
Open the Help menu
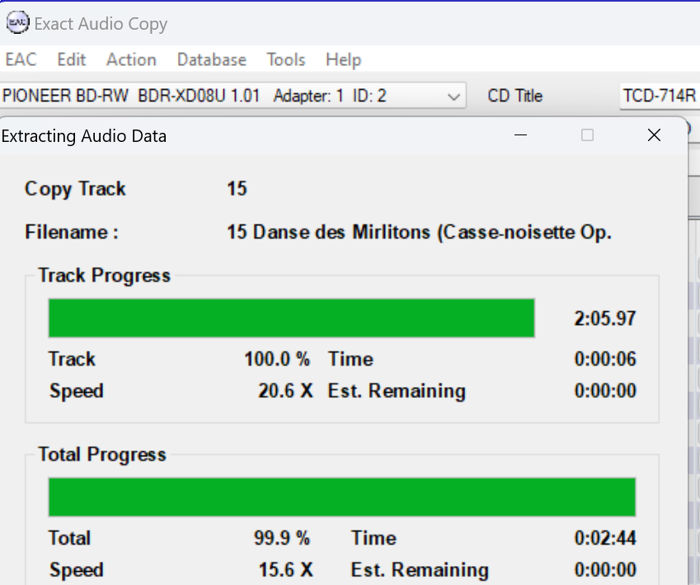point(343,60)
